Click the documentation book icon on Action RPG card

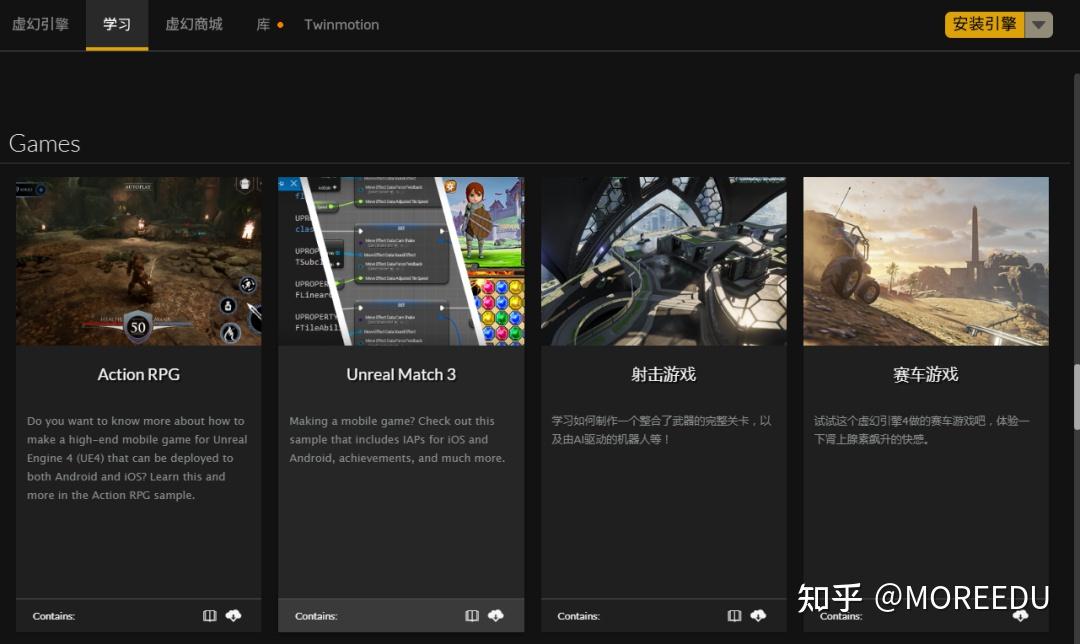pyautogui.click(x=209, y=616)
